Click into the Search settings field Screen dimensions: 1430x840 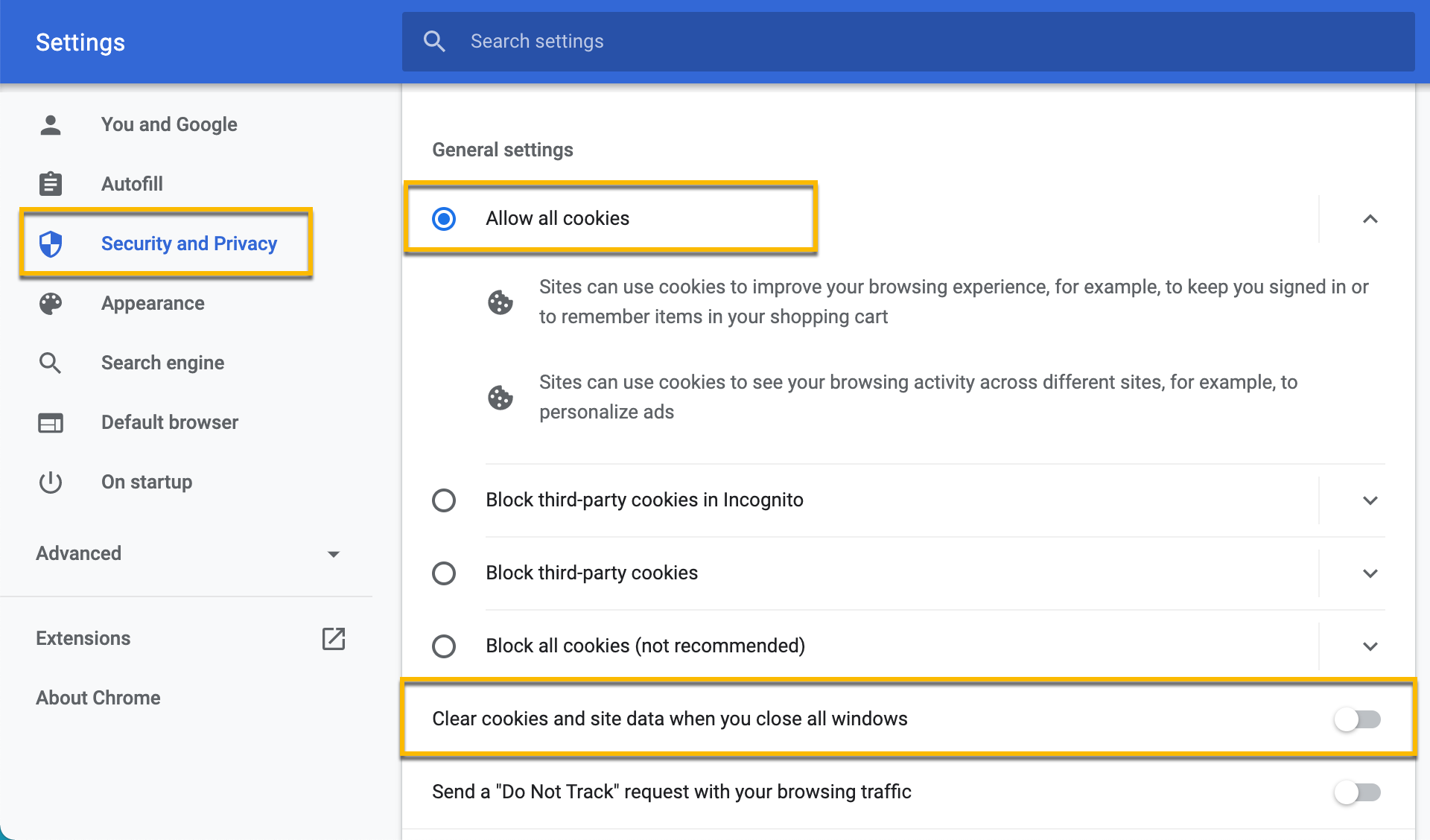pos(909,42)
